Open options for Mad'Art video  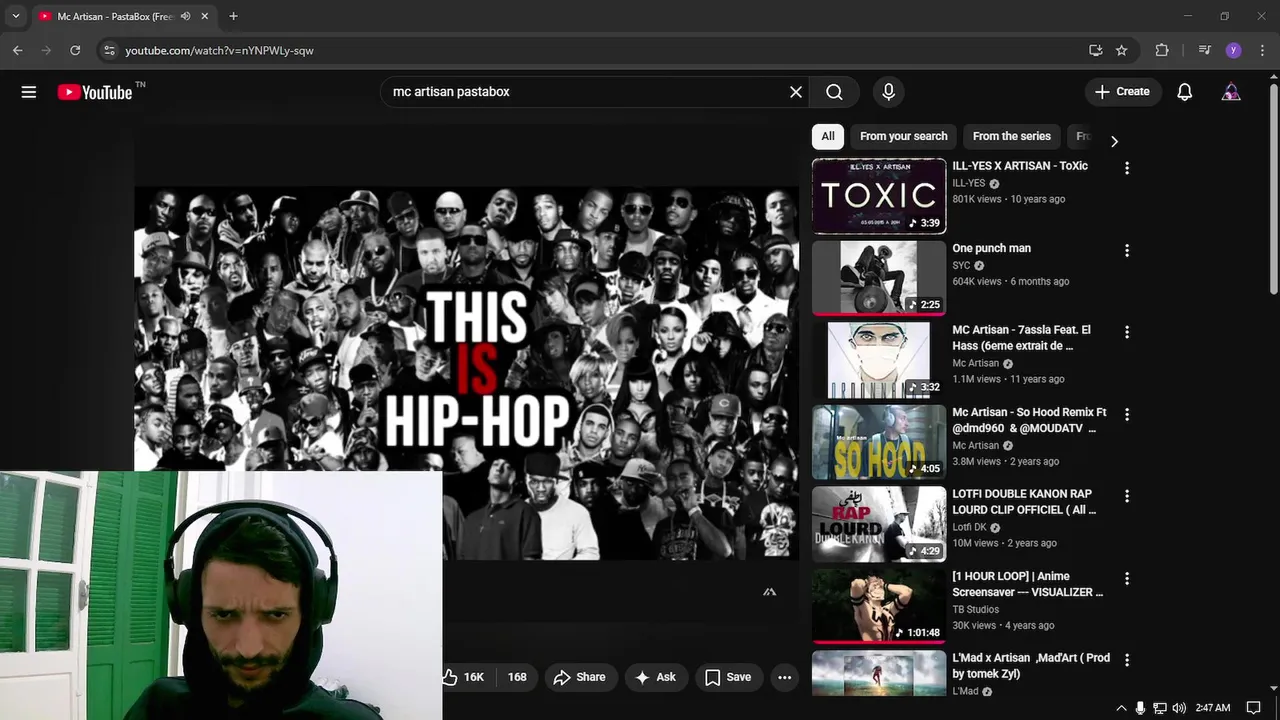(x=1127, y=660)
